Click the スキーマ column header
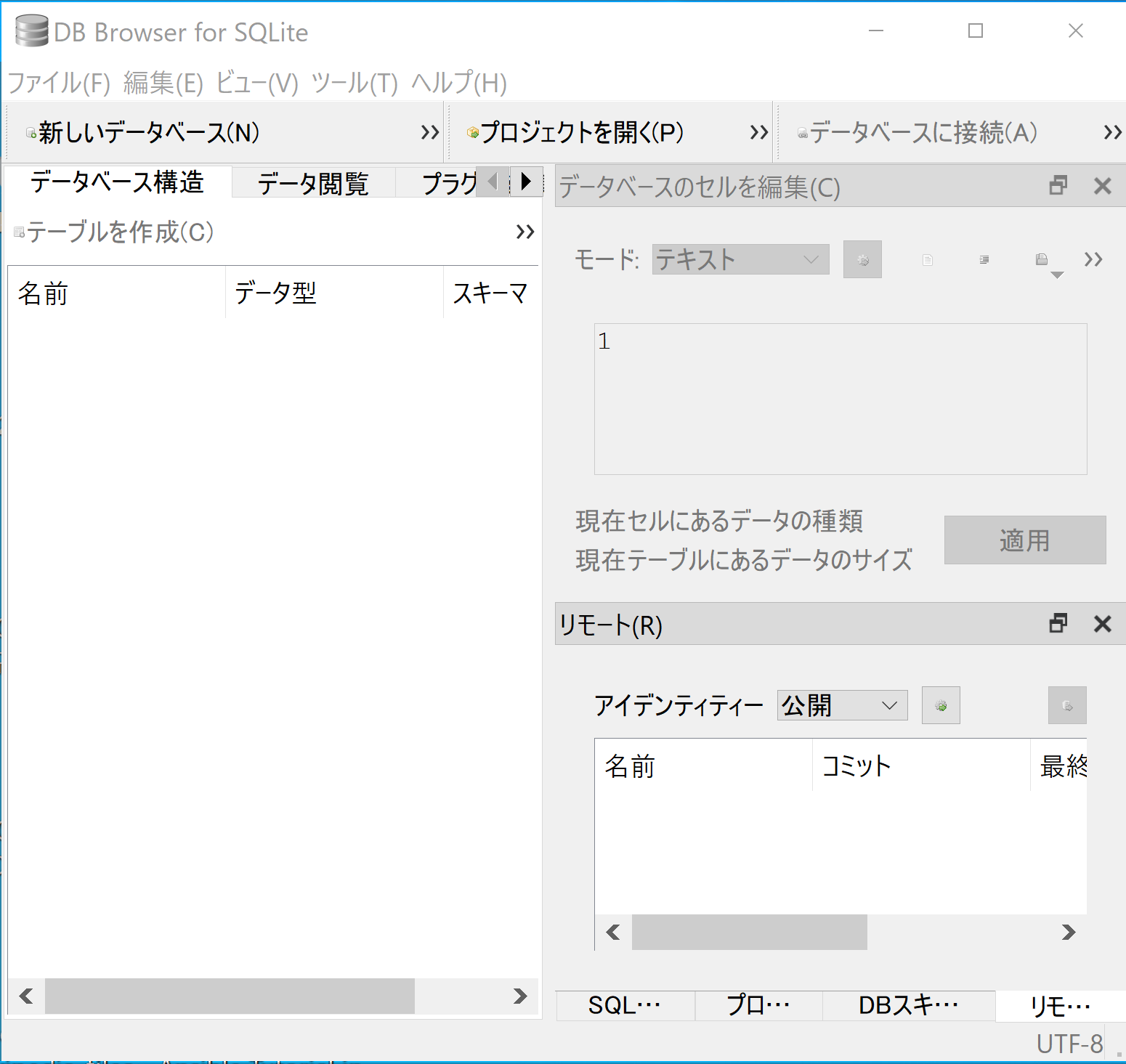The image size is (1126, 1064). click(x=491, y=293)
